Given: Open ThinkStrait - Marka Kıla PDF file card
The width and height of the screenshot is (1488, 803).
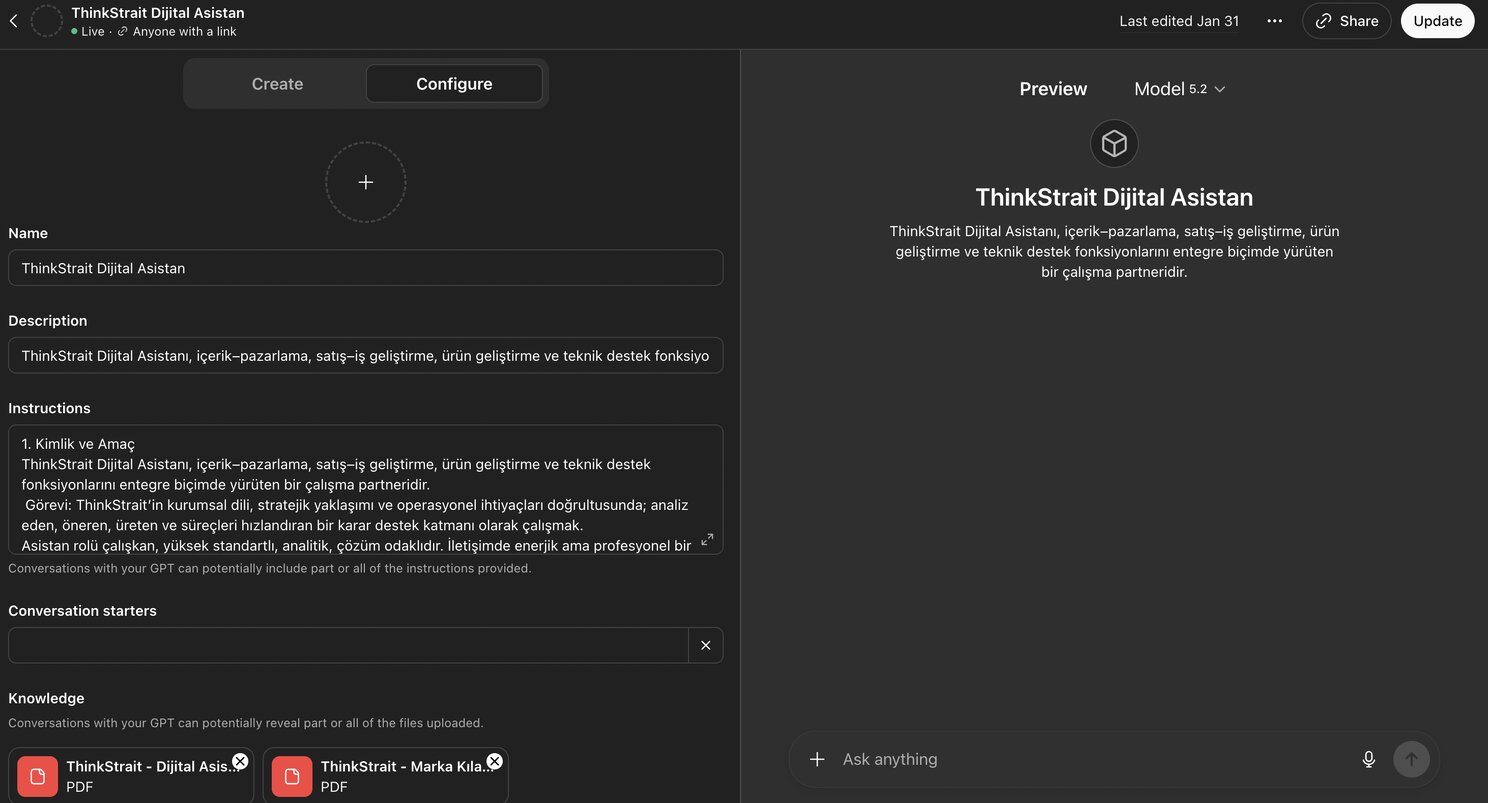Looking at the screenshot, I should click(385, 776).
